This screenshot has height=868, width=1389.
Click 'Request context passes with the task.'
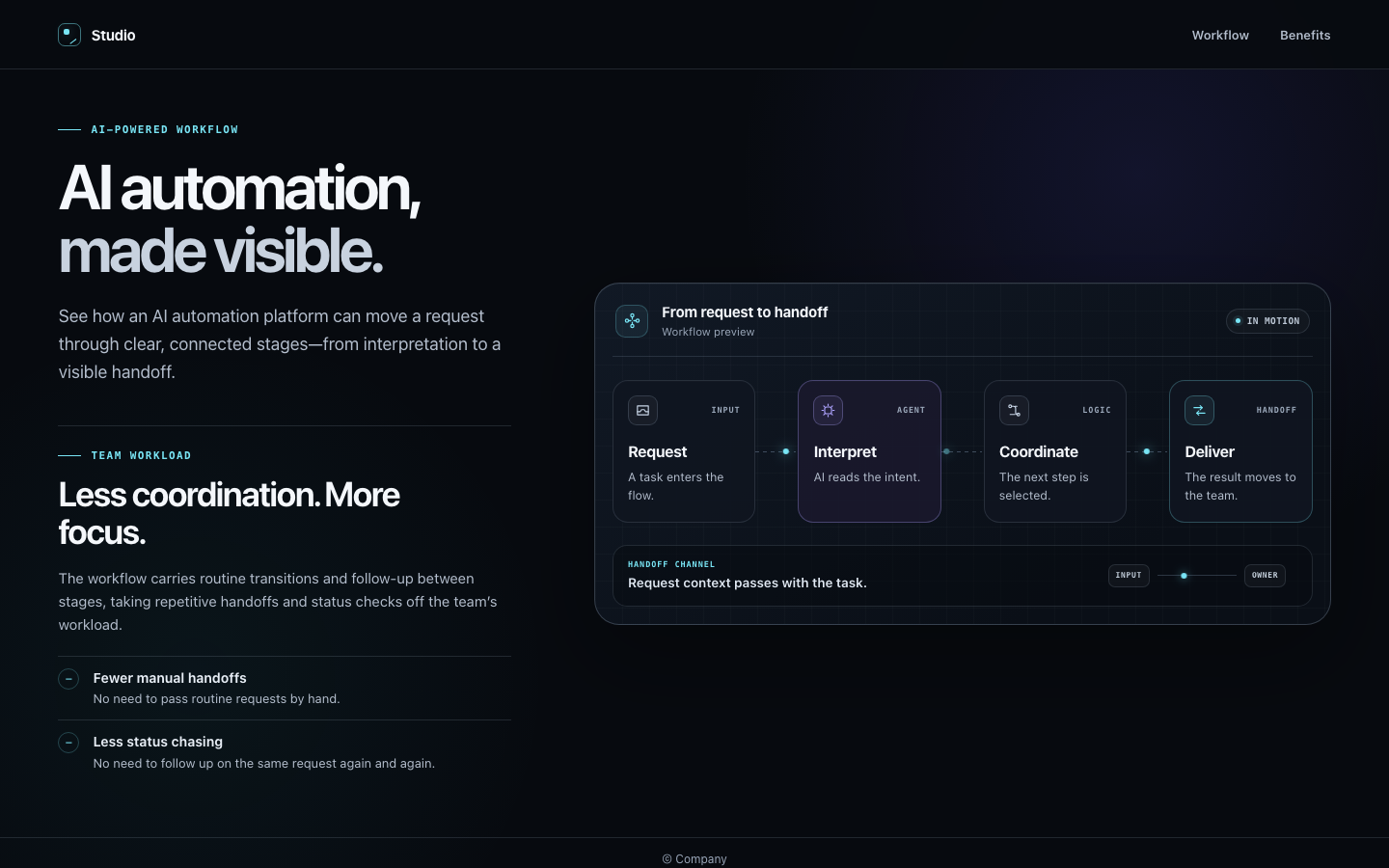pos(748,583)
